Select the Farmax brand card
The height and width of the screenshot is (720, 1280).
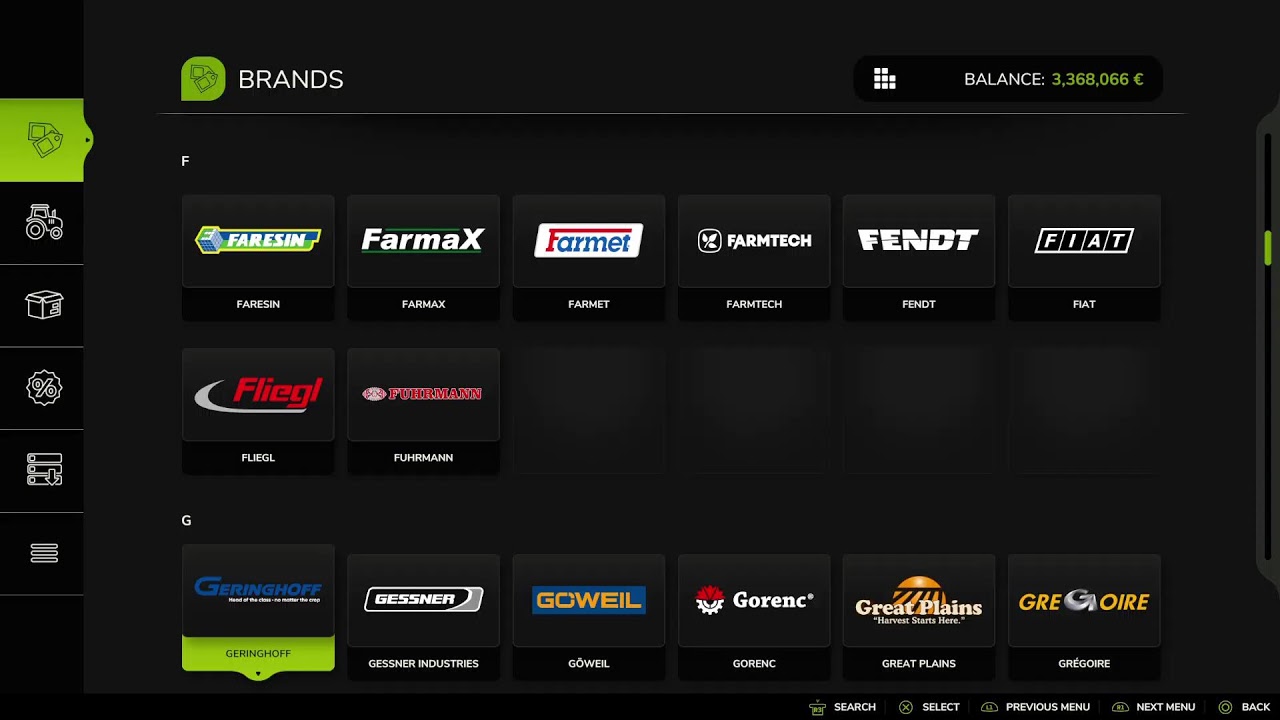pyautogui.click(x=423, y=258)
